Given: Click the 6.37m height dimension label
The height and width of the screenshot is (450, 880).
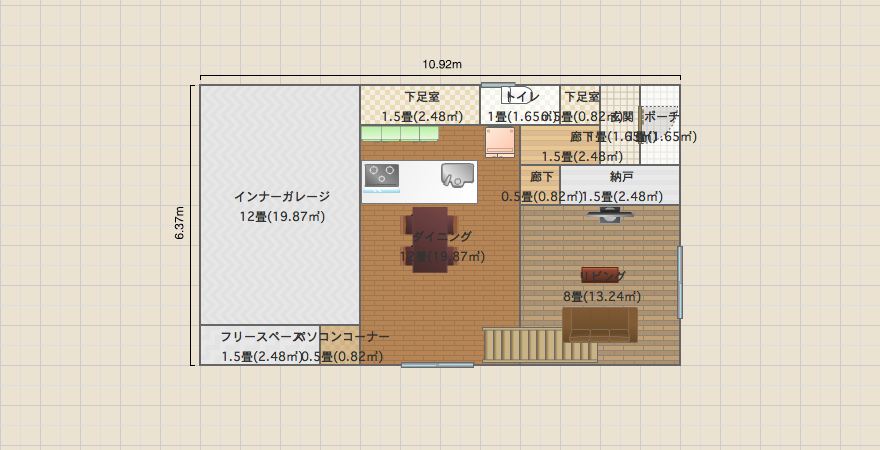Looking at the screenshot, I should (180, 223).
